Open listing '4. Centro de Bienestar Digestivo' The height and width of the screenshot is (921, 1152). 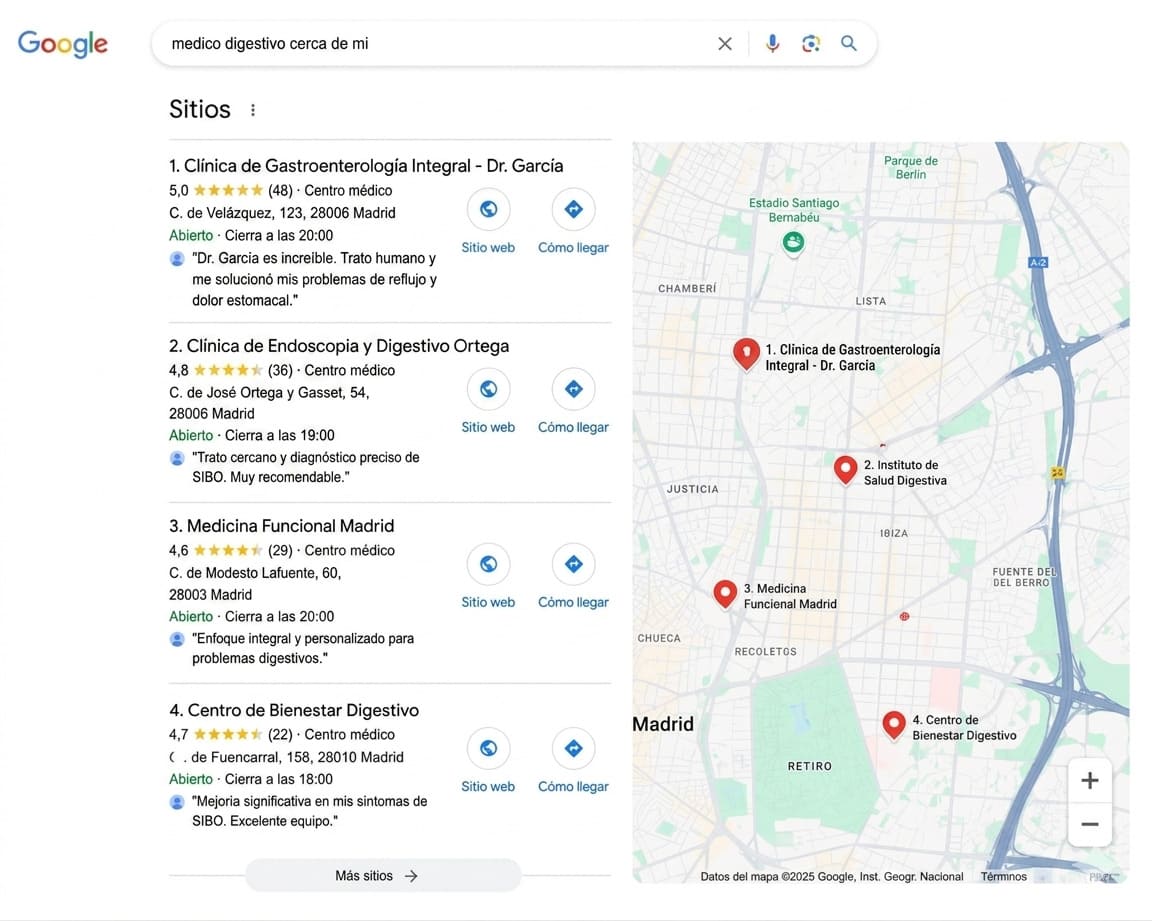pos(294,710)
